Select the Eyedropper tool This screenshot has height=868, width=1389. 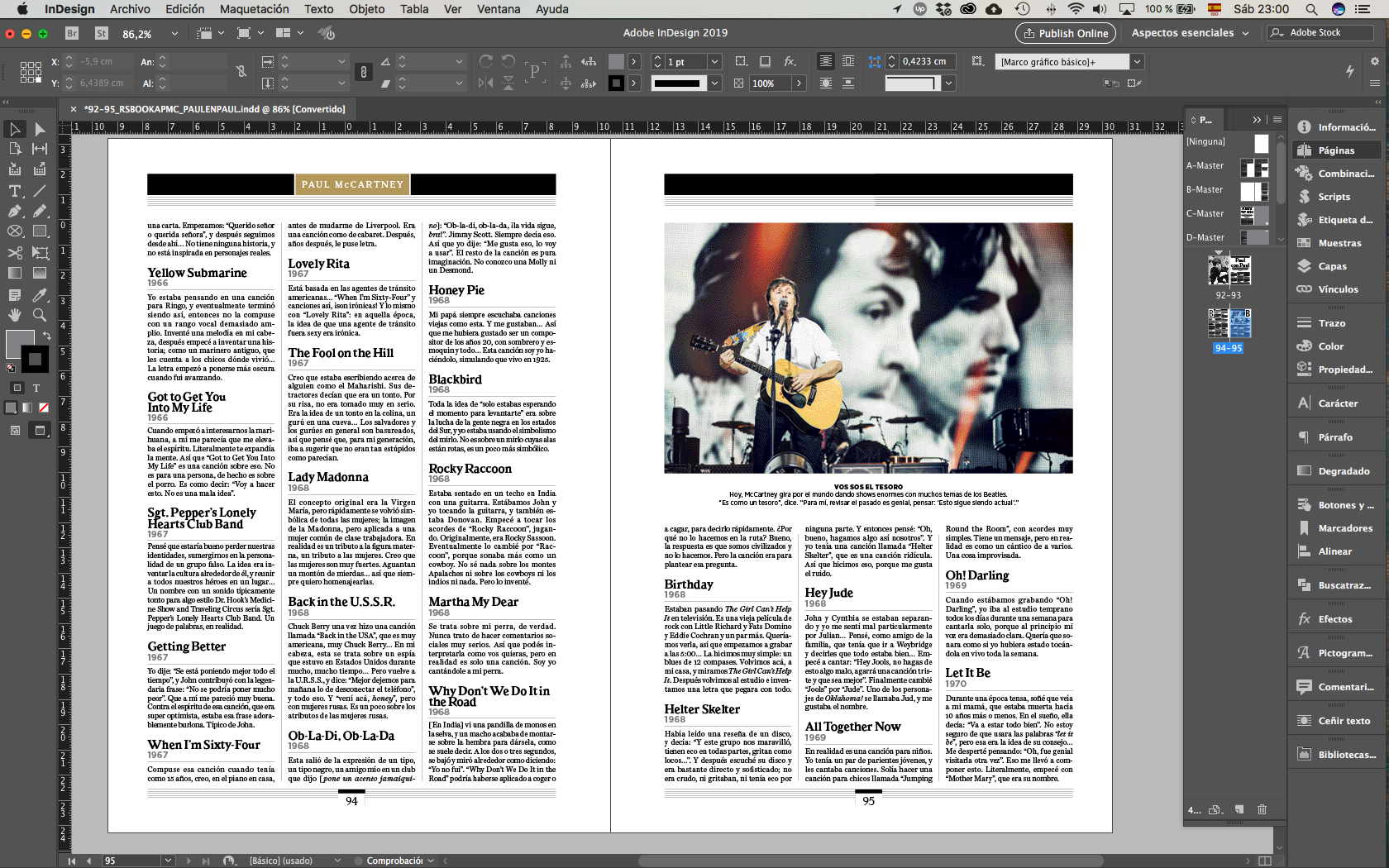(40, 294)
